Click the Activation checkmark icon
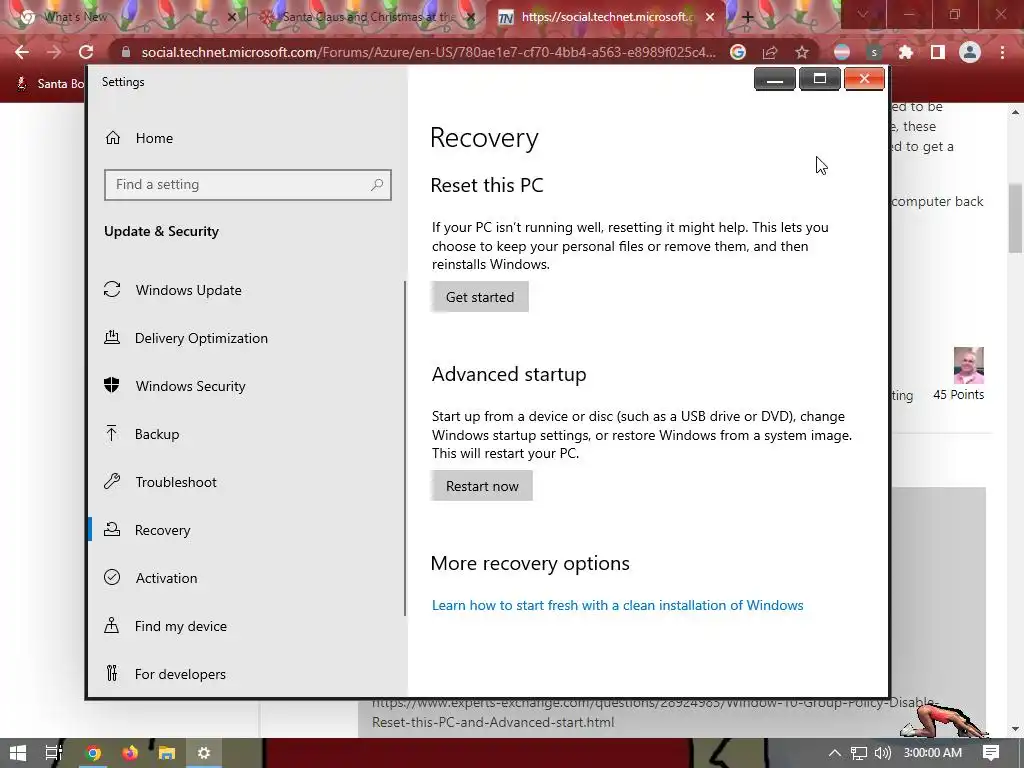This screenshot has height=768, width=1024. pos(112,577)
